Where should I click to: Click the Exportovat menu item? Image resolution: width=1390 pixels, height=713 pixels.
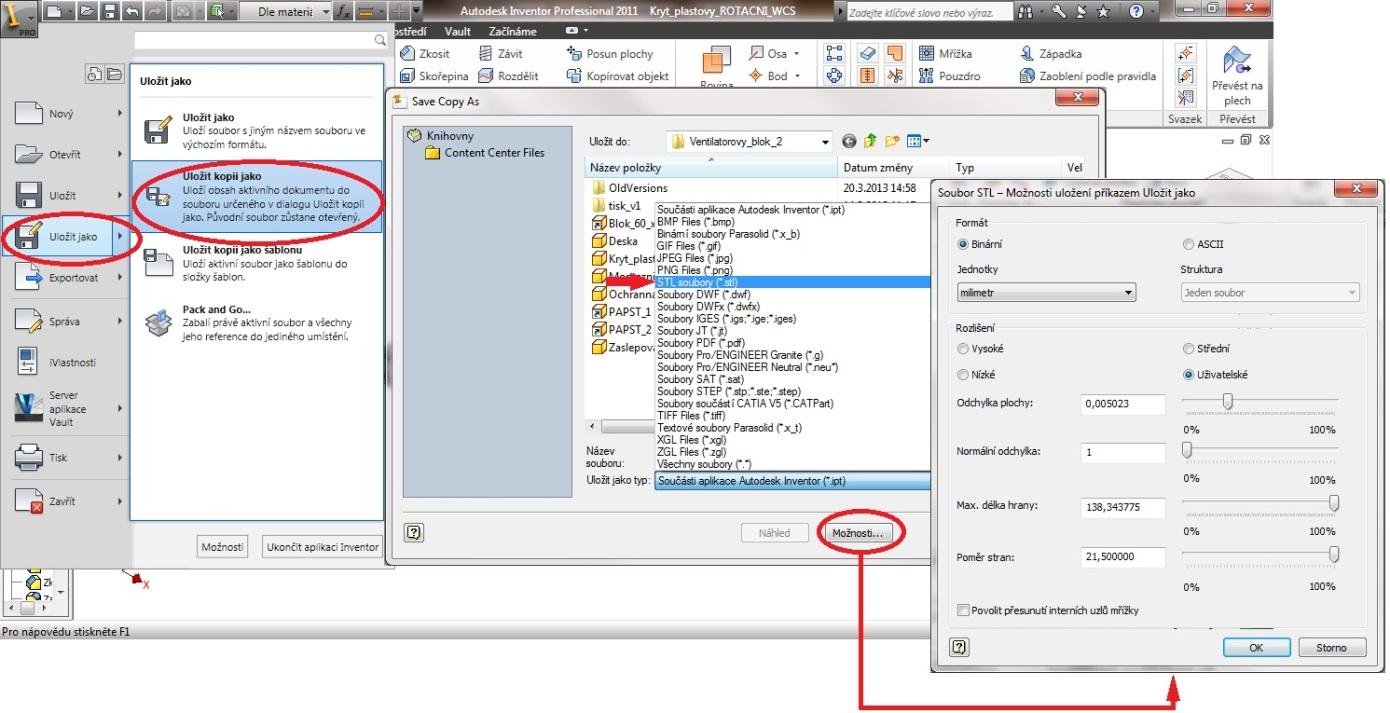pyautogui.click(x=67, y=278)
